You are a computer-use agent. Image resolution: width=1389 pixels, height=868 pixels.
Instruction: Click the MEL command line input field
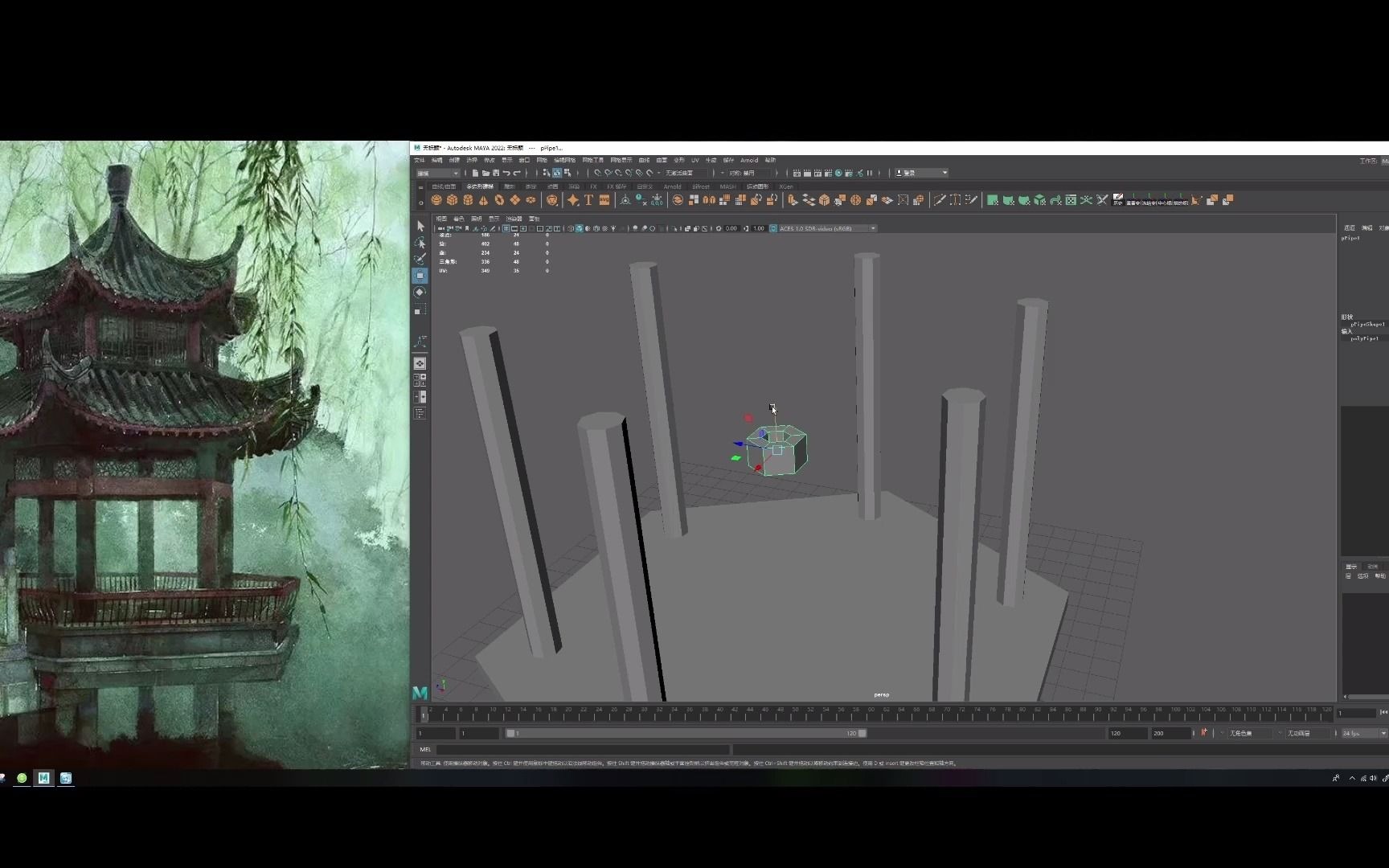pyautogui.click(x=583, y=749)
